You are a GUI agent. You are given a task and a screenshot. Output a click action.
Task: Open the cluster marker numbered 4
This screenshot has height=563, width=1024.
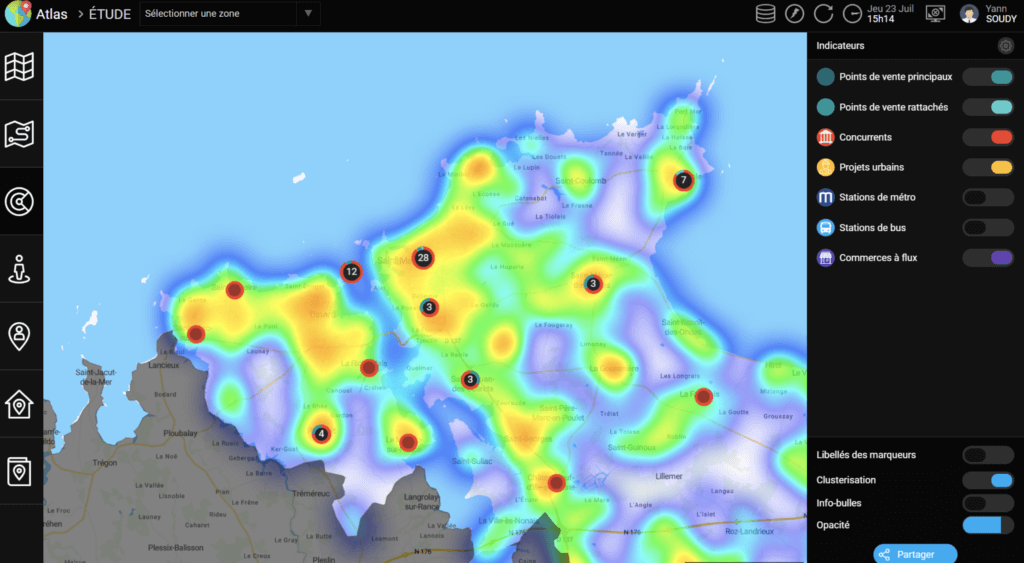point(321,434)
